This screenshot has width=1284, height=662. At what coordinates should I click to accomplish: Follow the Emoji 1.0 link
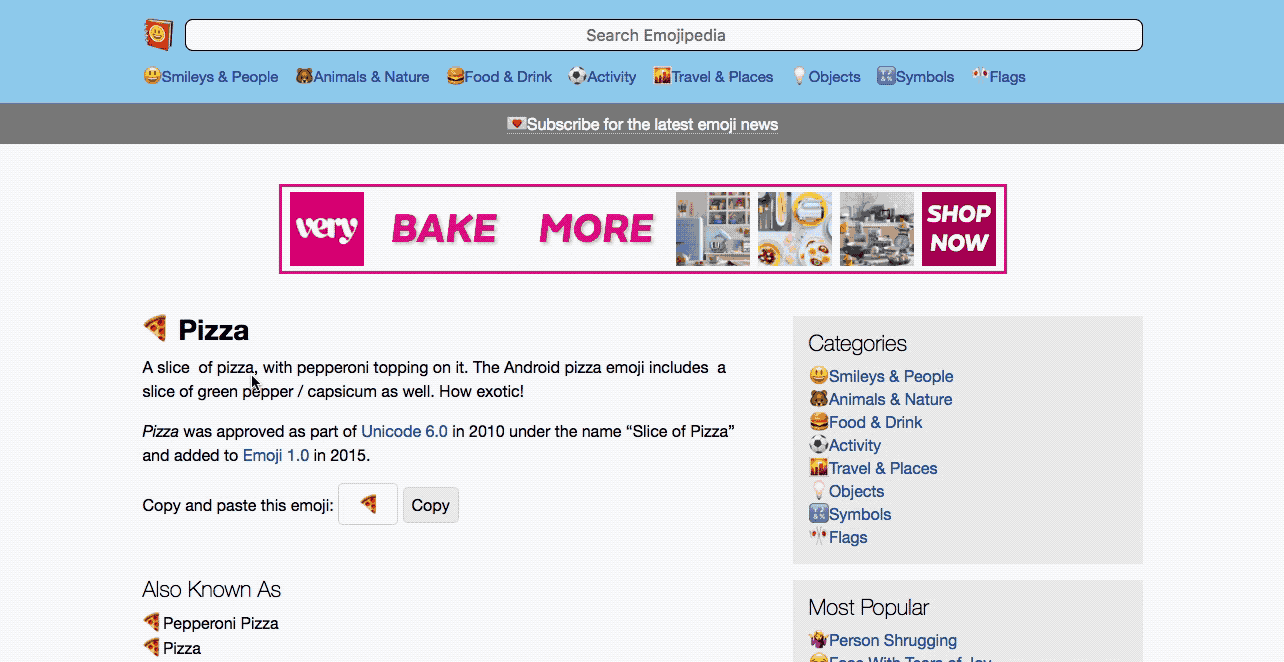pyautogui.click(x=276, y=455)
